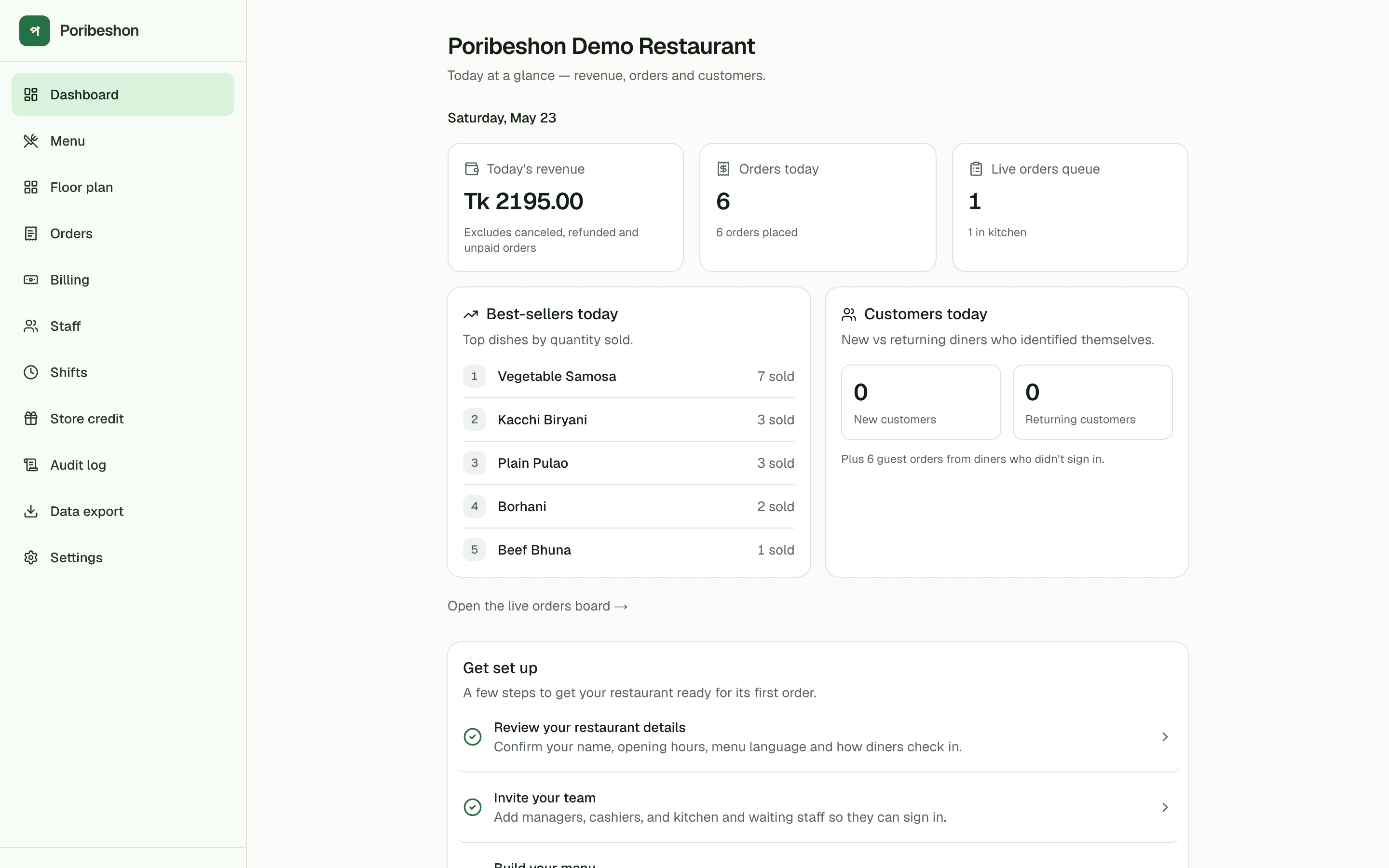The image size is (1389, 868).
Task: Click the wallet icon on Today's revenue card
Action: 472,169
